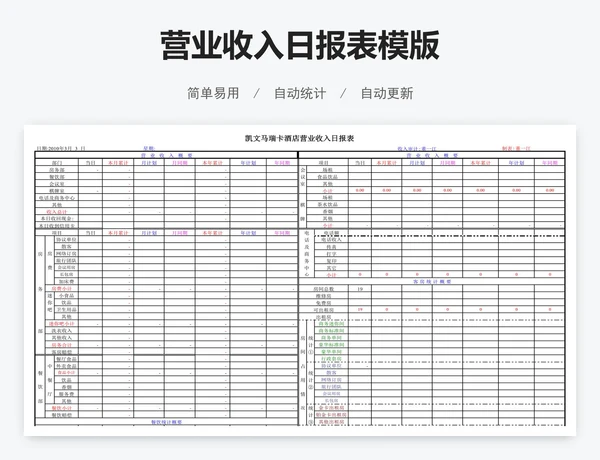
Task: Select the 可出租房 row label
Action: [324, 310]
